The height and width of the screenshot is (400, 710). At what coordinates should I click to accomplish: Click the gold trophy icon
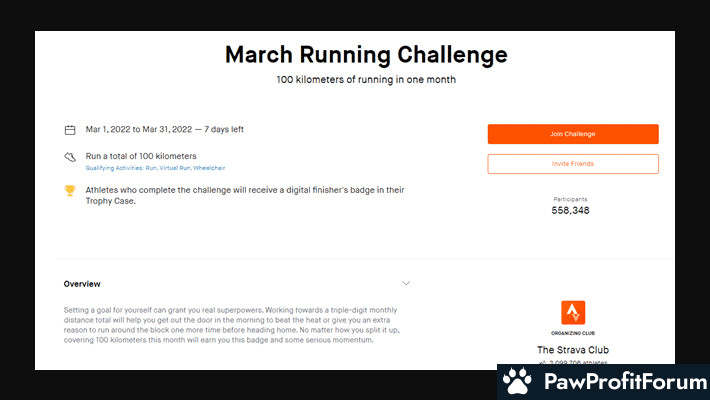click(70, 190)
